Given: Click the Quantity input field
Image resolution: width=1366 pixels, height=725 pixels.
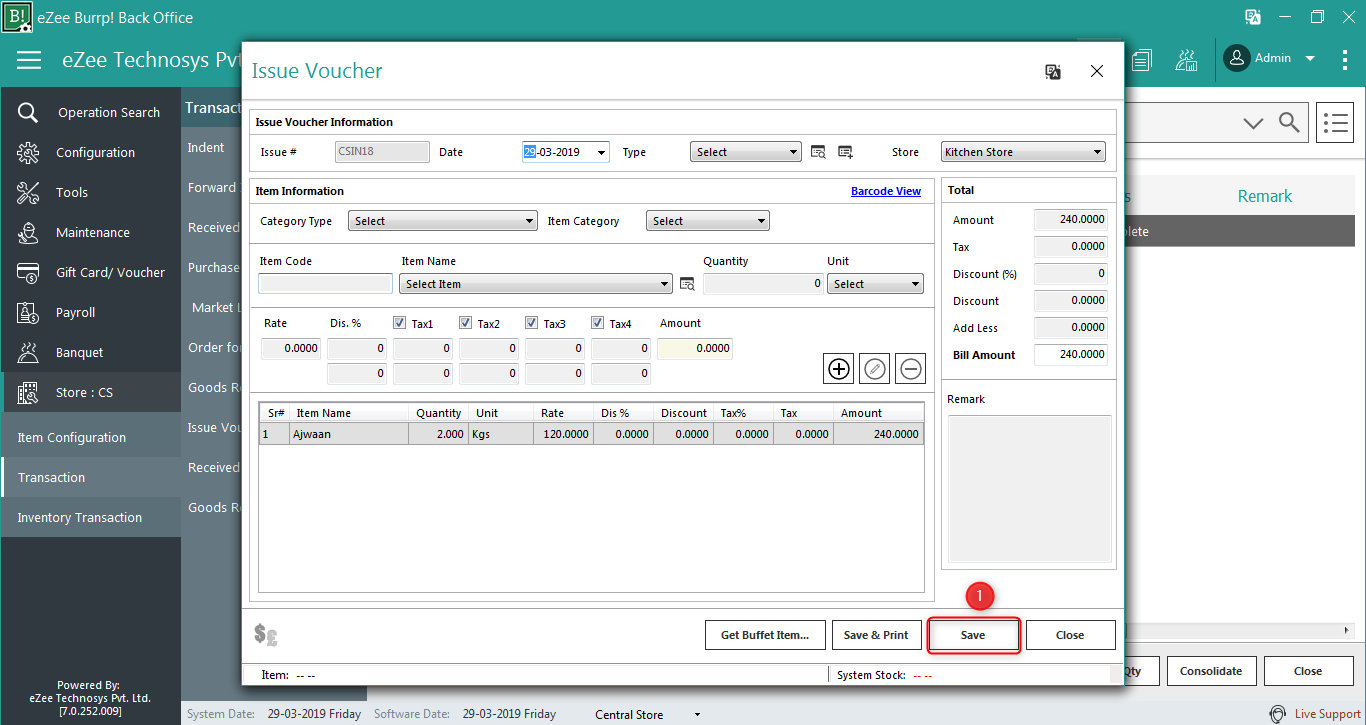Looking at the screenshot, I should [x=763, y=284].
